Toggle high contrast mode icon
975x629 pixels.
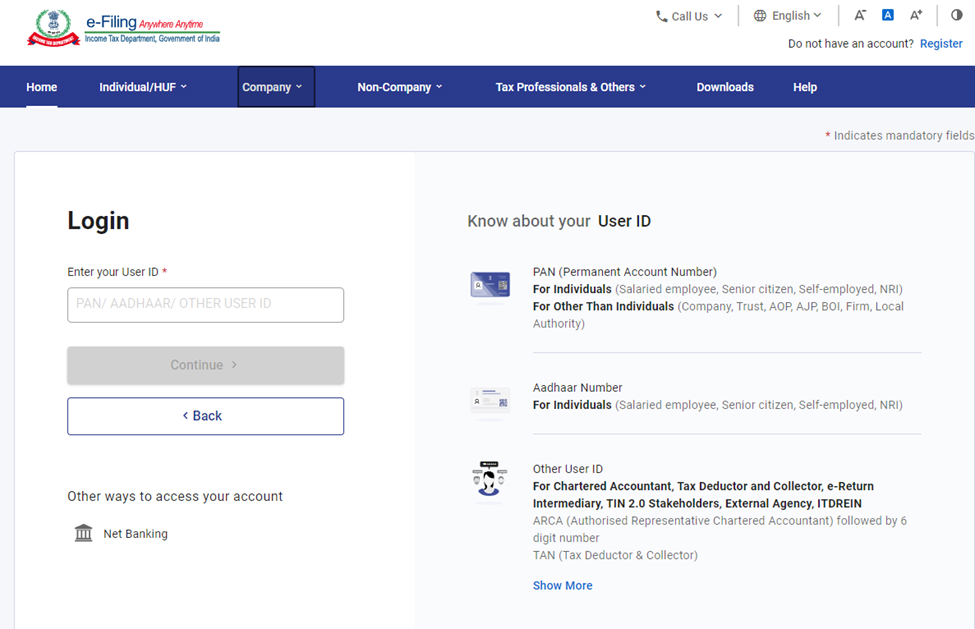click(956, 15)
